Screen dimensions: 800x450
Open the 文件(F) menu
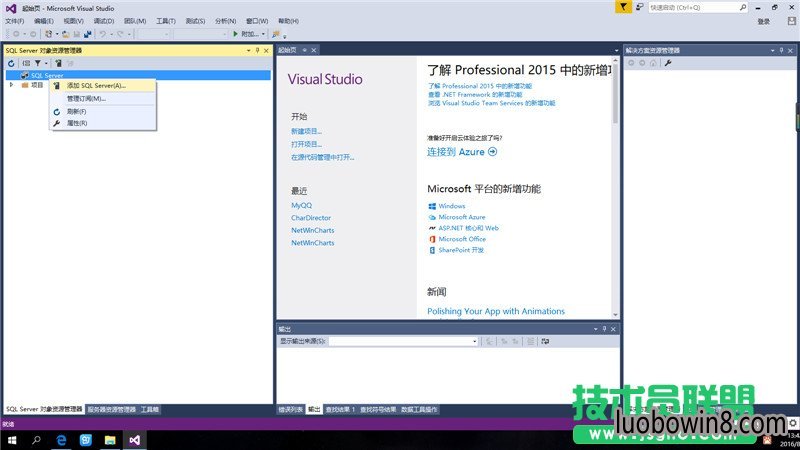pos(14,21)
